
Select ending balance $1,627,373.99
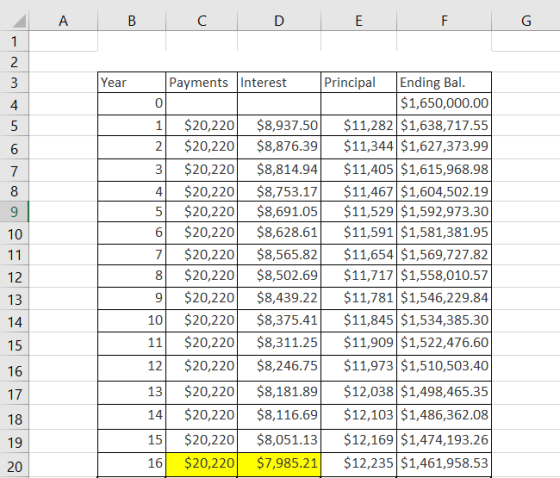pyautogui.click(x=444, y=147)
